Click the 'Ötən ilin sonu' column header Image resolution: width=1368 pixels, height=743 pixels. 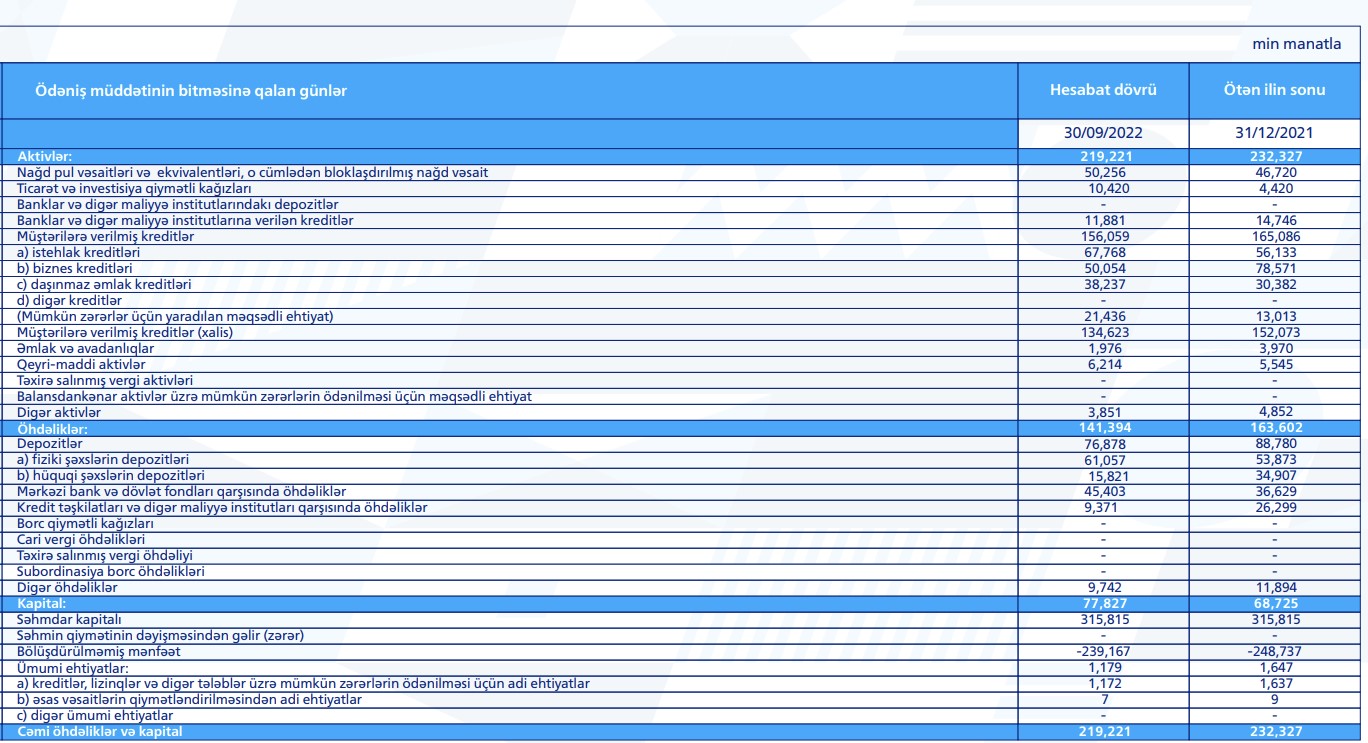pyautogui.click(x=1275, y=91)
